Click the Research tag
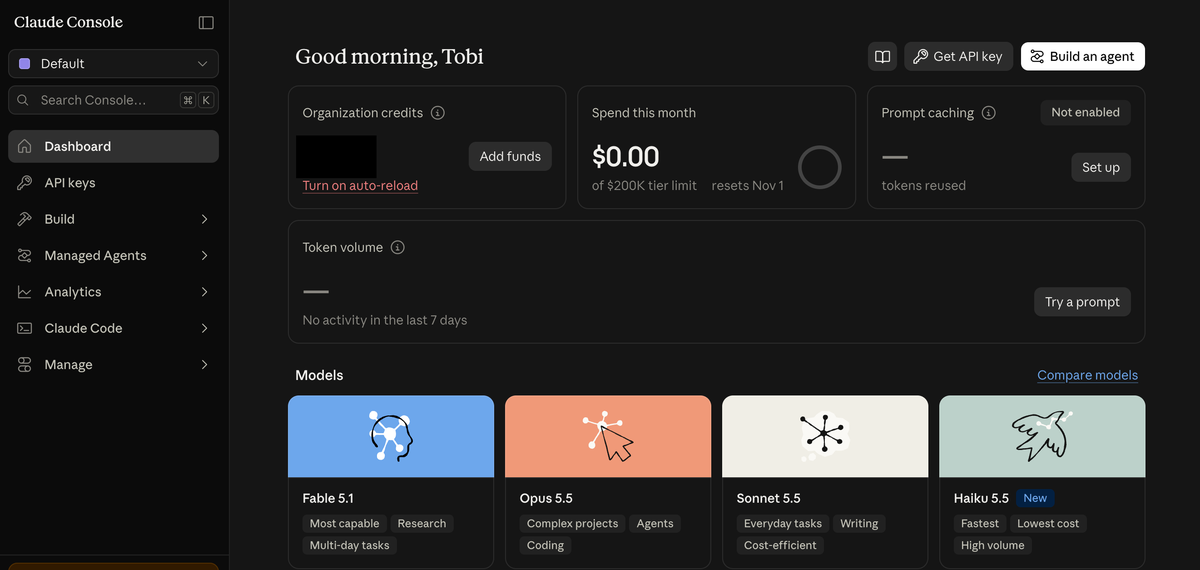Image resolution: width=1200 pixels, height=570 pixels. [421, 523]
